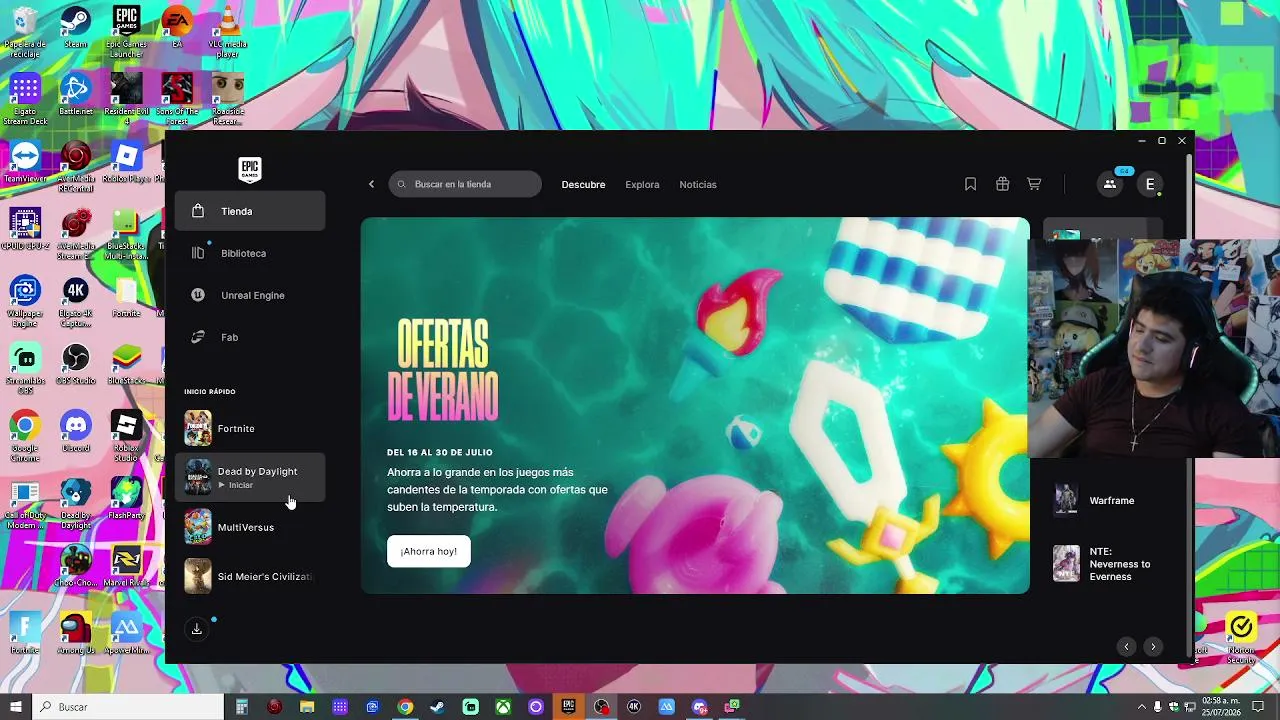The width and height of the screenshot is (1280, 720).
Task: Select NTE: Neverness to Everness
Action: [x=1104, y=564]
